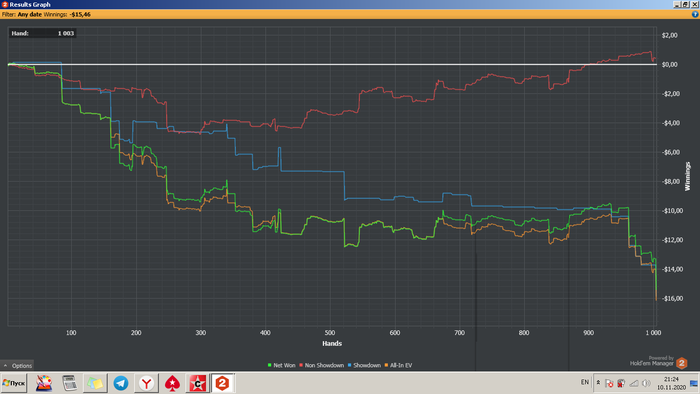
Task: Click the Holdem Manager 2 logo
Action: coord(681,363)
